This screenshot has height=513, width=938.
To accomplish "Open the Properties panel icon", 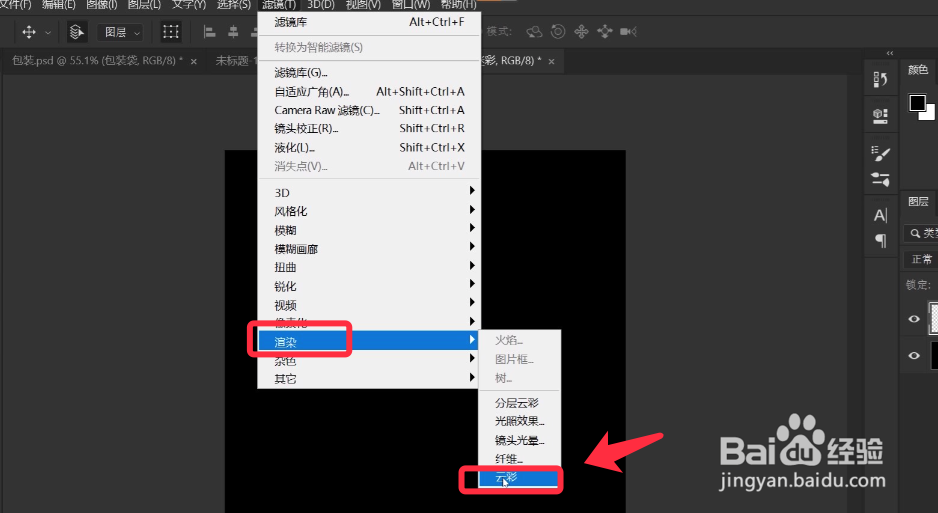I will pos(880,115).
